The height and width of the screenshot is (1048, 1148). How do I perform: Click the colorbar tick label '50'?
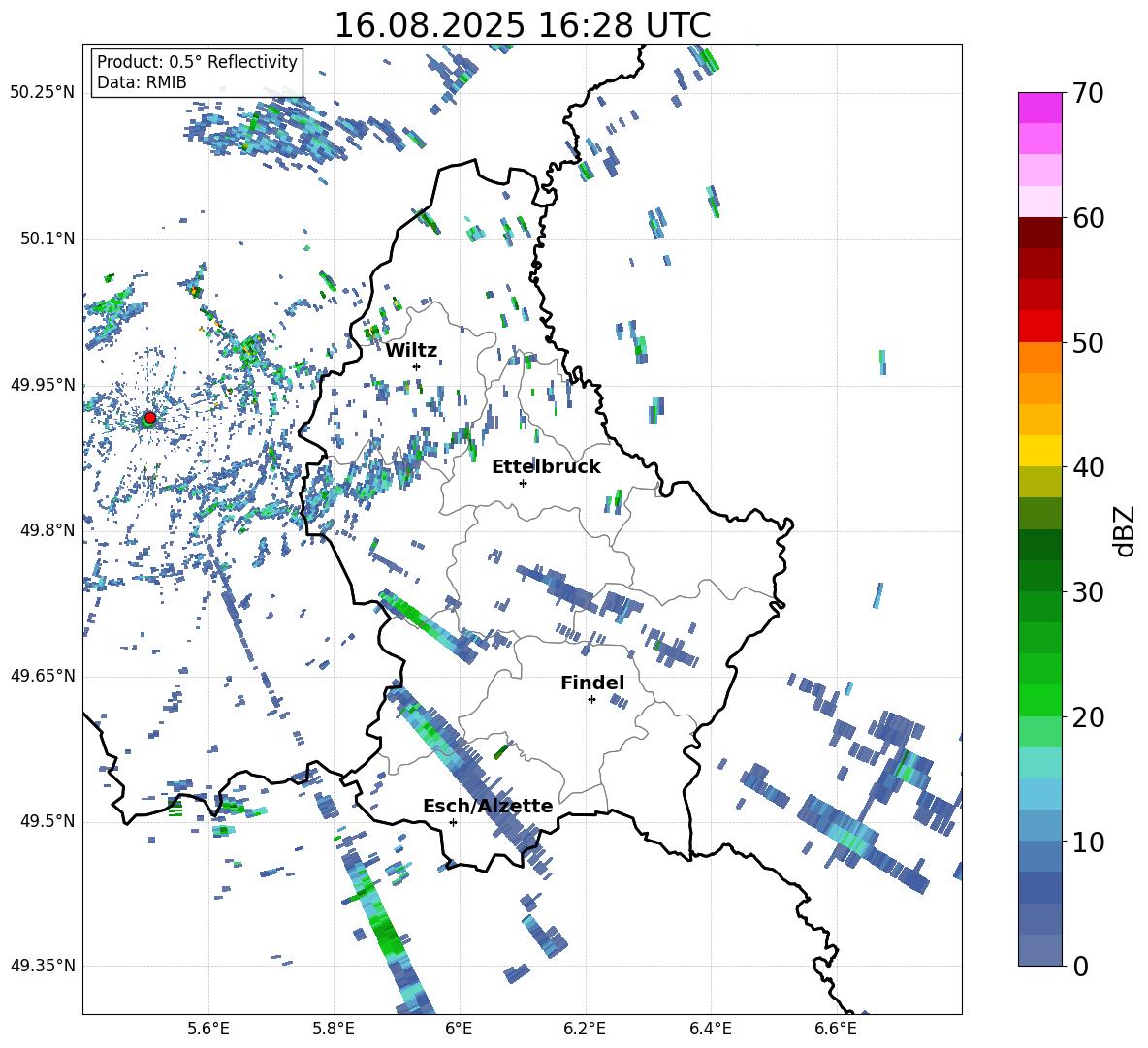pyautogui.click(x=1089, y=343)
